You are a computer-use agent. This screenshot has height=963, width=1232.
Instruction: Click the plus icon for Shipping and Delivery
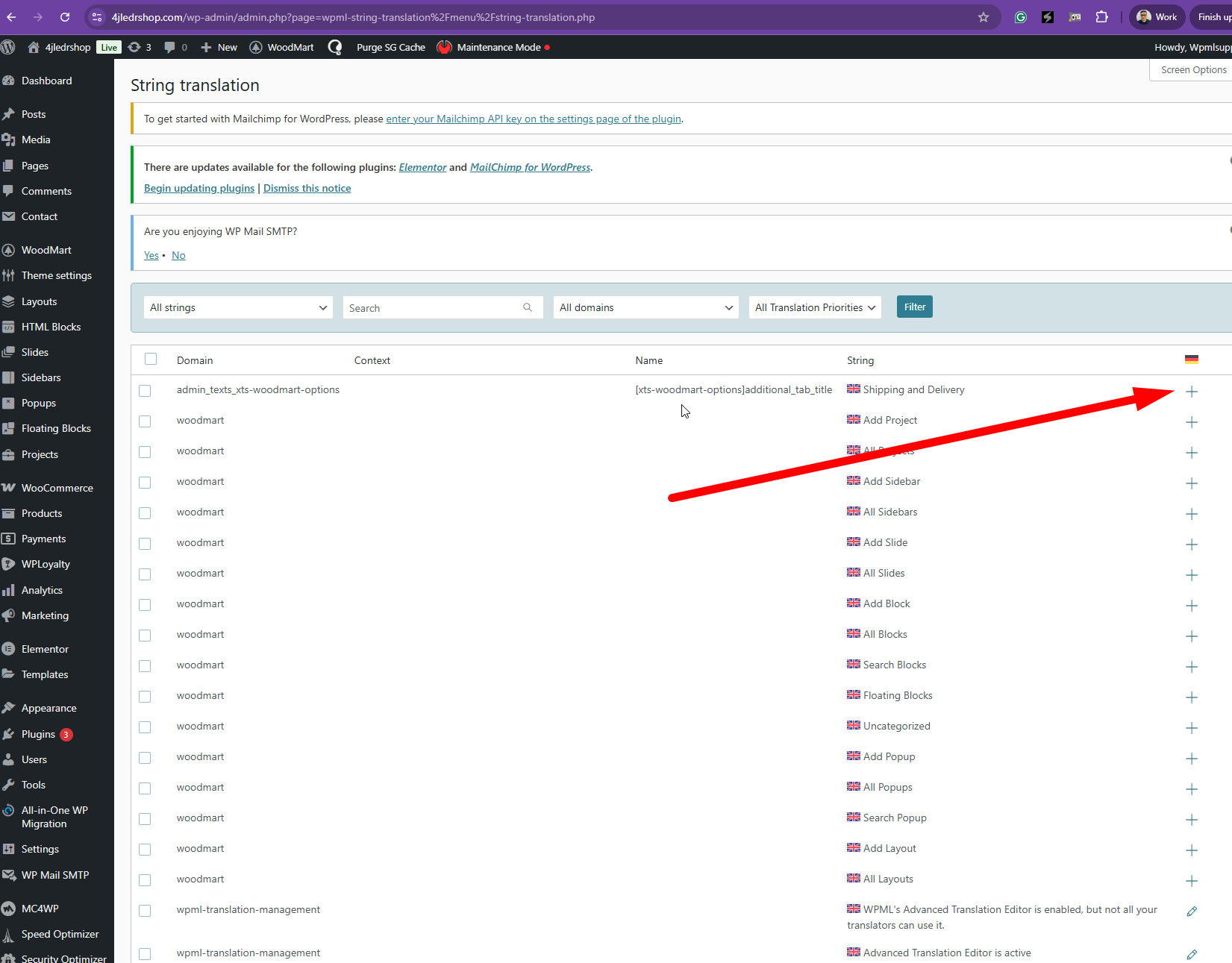point(1192,392)
